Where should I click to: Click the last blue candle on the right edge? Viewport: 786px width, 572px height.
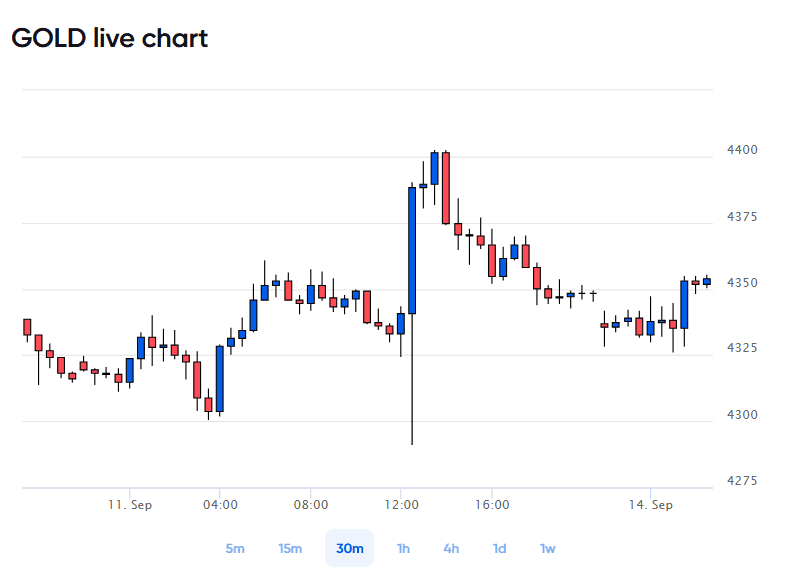click(707, 281)
